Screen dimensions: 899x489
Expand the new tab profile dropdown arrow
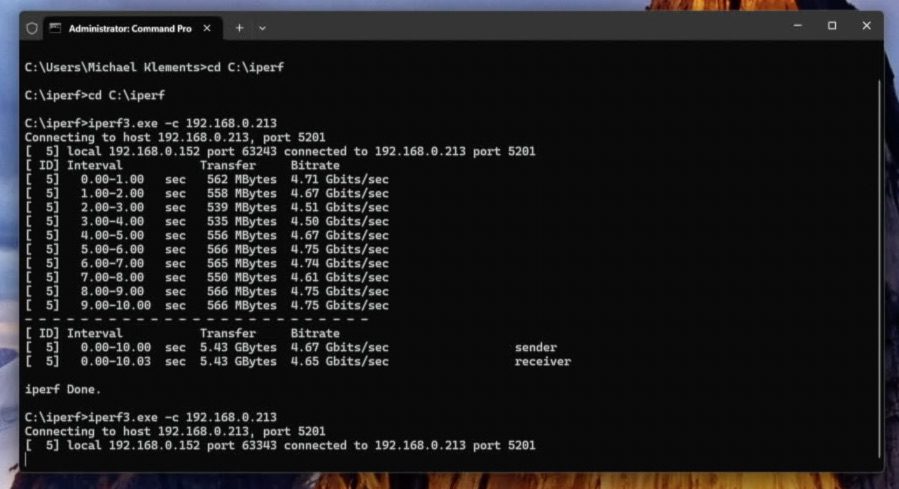(262, 28)
